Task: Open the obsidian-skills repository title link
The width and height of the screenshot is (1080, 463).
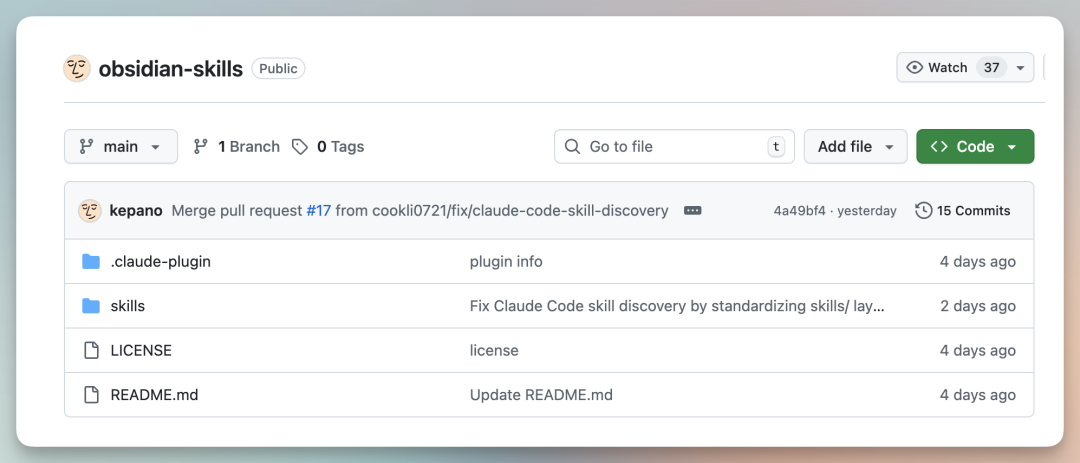Action: [x=170, y=69]
